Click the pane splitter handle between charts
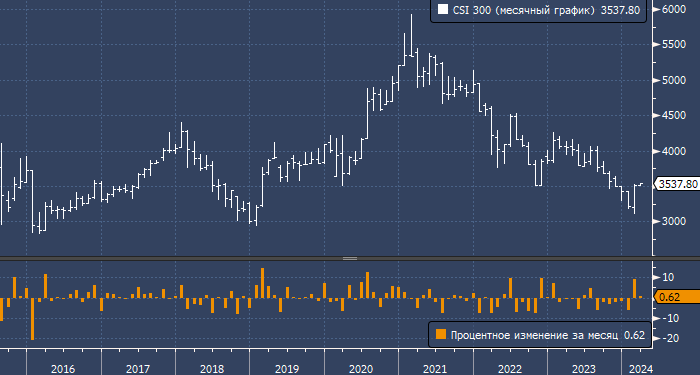Screen dimensions: 700x375 point(350,258)
